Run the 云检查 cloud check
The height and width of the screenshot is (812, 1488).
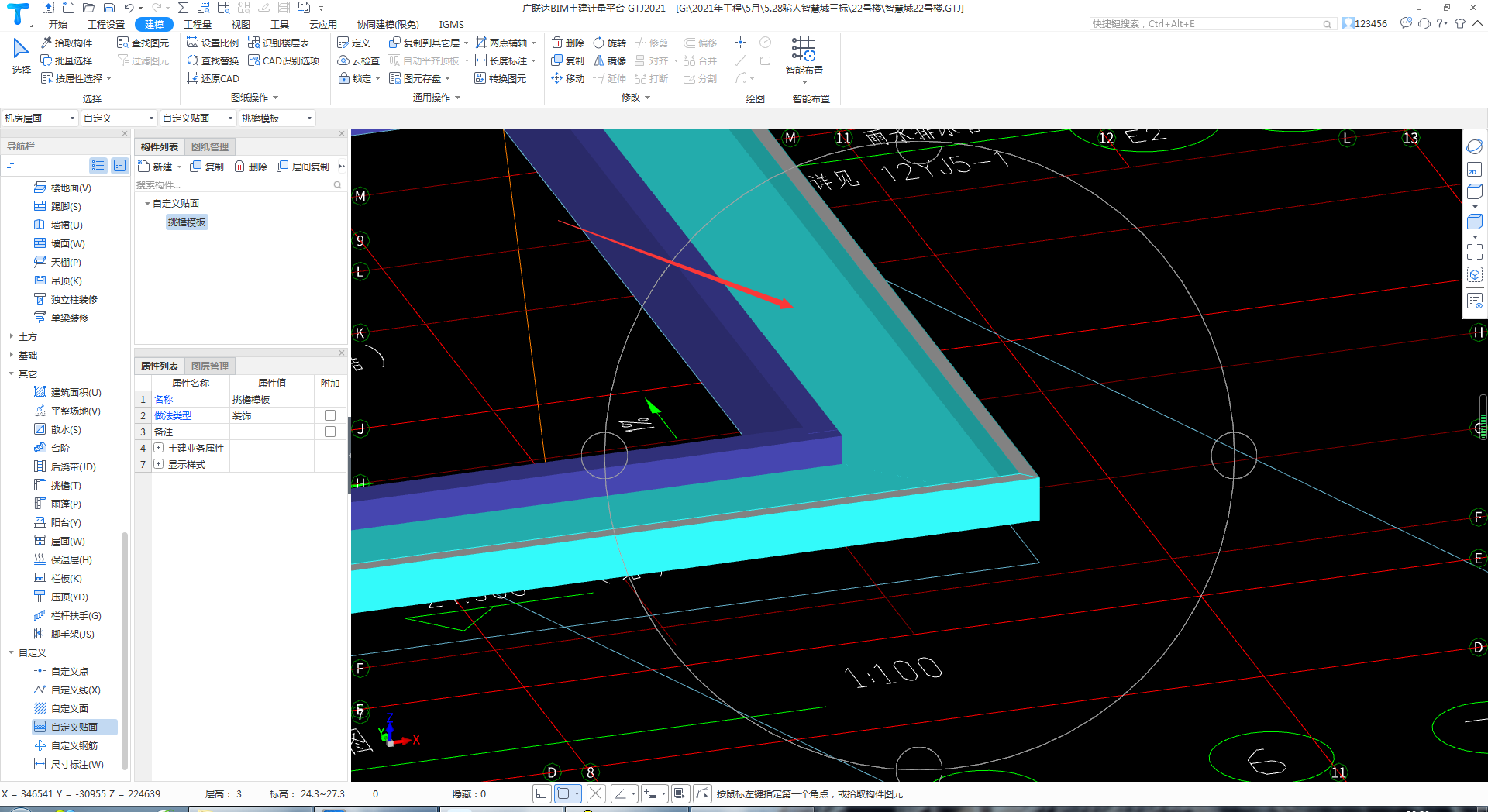(359, 60)
